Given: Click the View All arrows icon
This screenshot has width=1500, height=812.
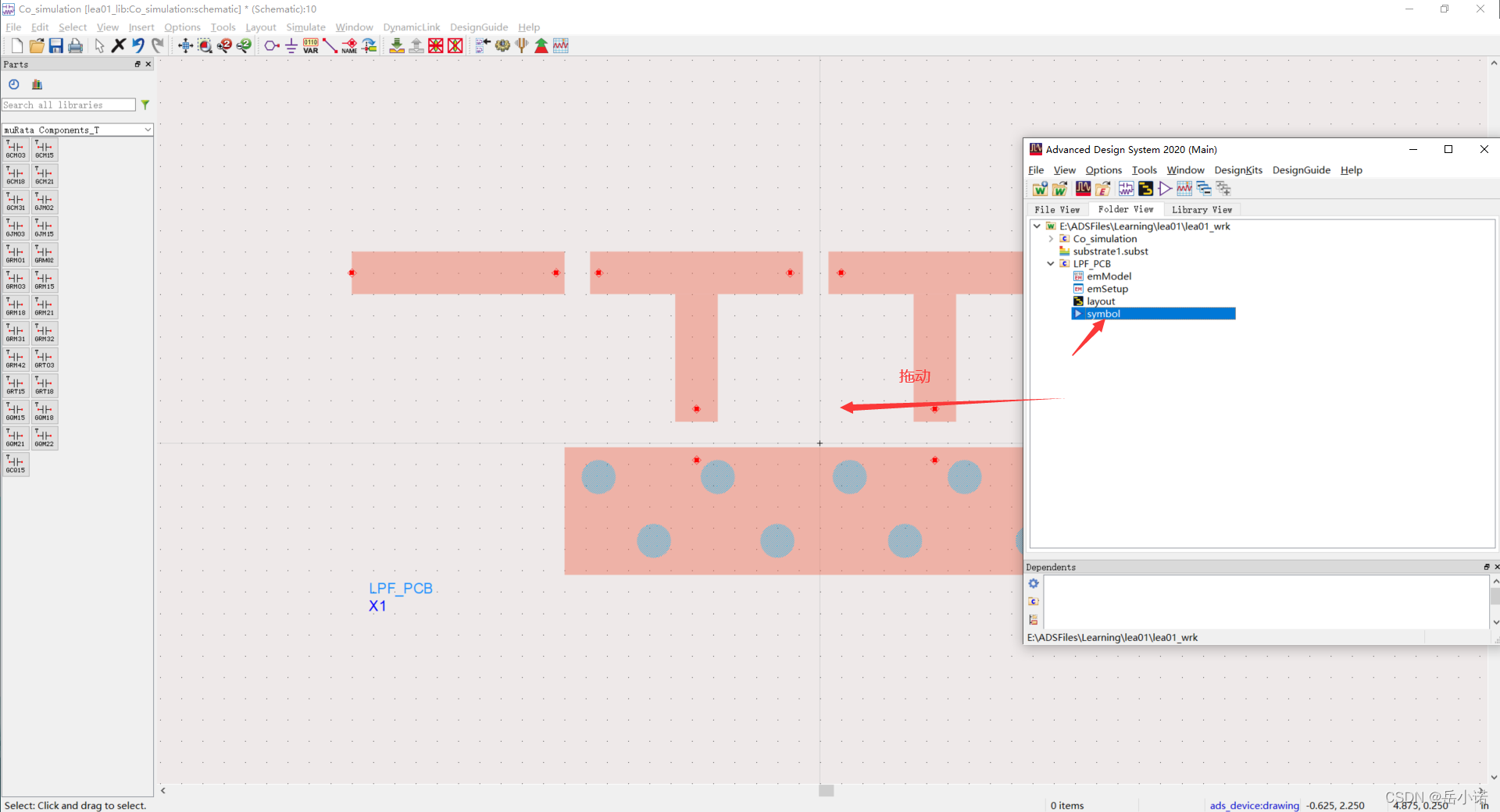Looking at the screenshot, I should point(185,46).
